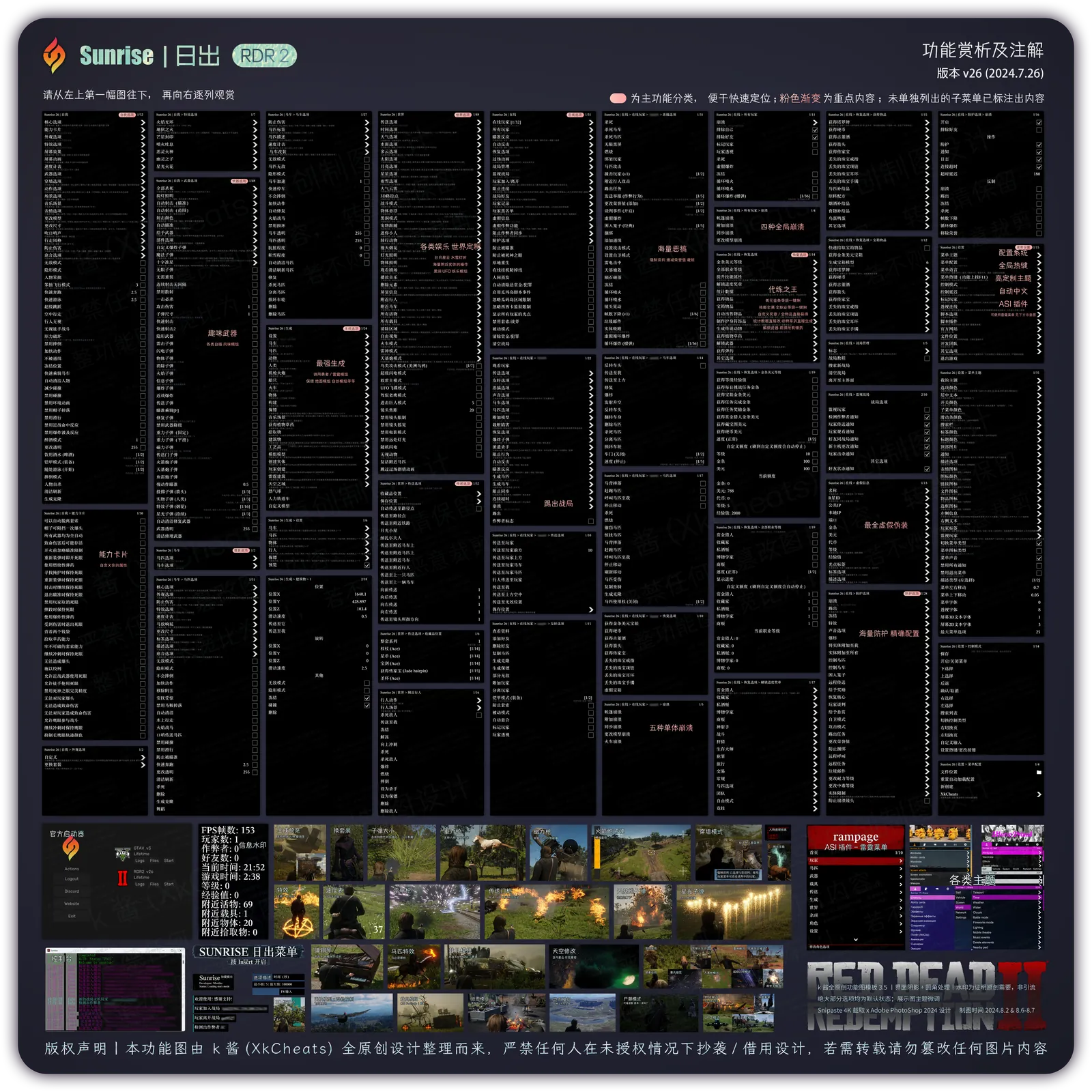Open Logs for GTAV v3
Viewport: 1092px width, 1092px height.
139,861
